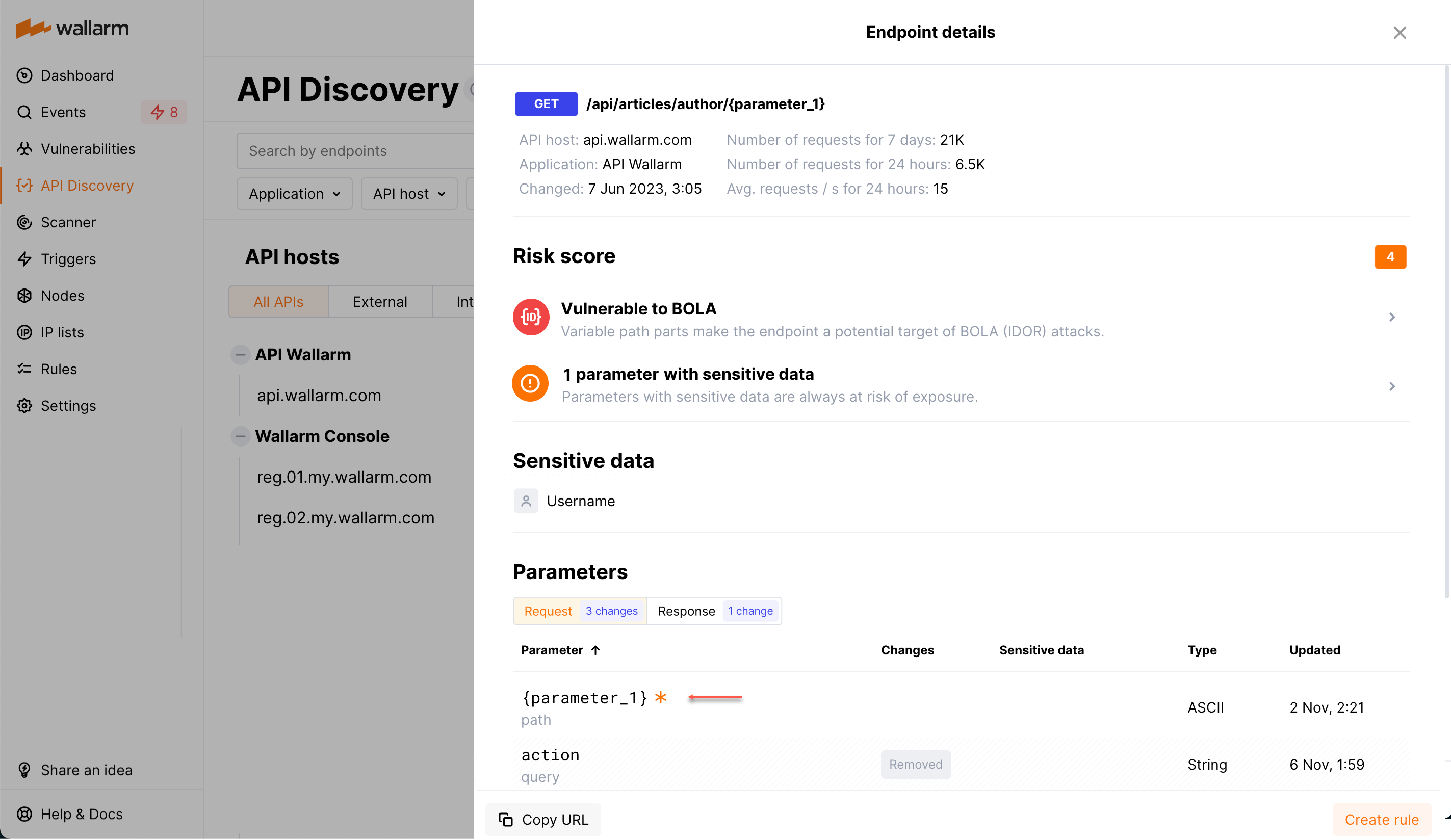Select the External tab
This screenshot has height=840, width=1451.
pos(380,302)
